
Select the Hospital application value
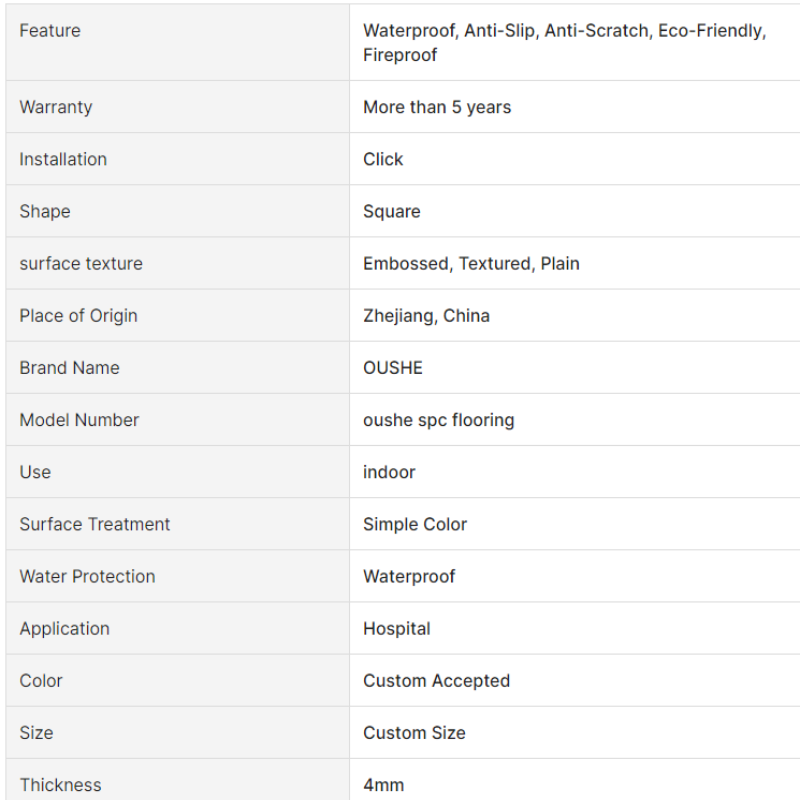[x=396, y=629]
